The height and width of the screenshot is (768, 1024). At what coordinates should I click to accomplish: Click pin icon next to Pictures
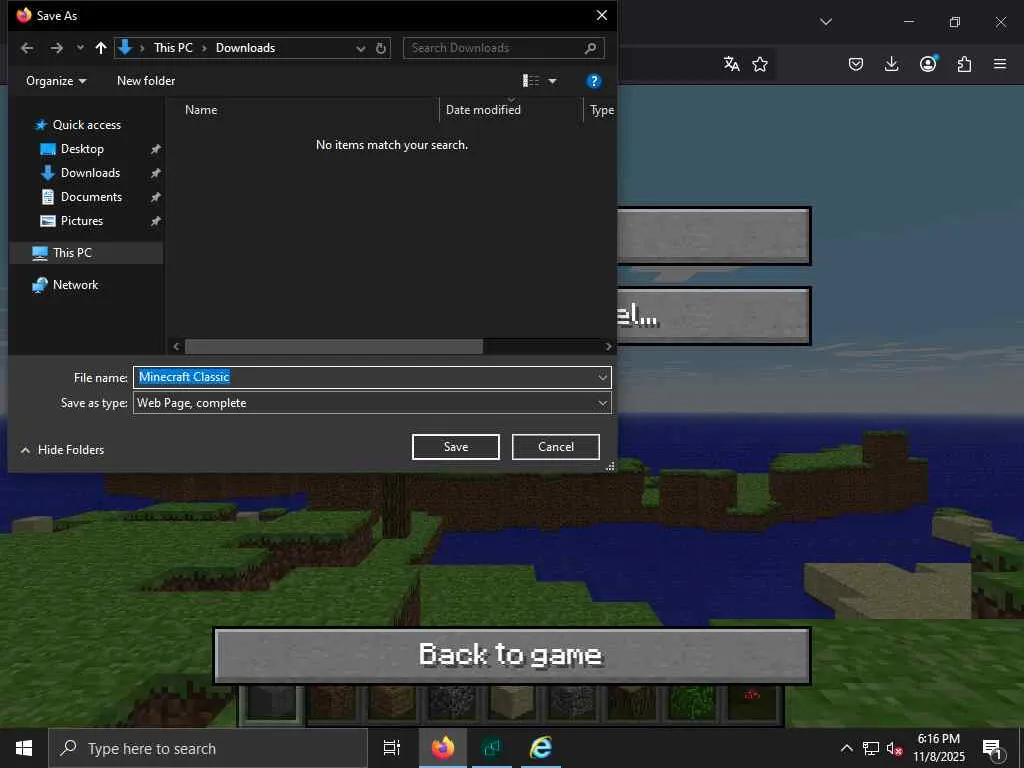(x=155, y=221)
